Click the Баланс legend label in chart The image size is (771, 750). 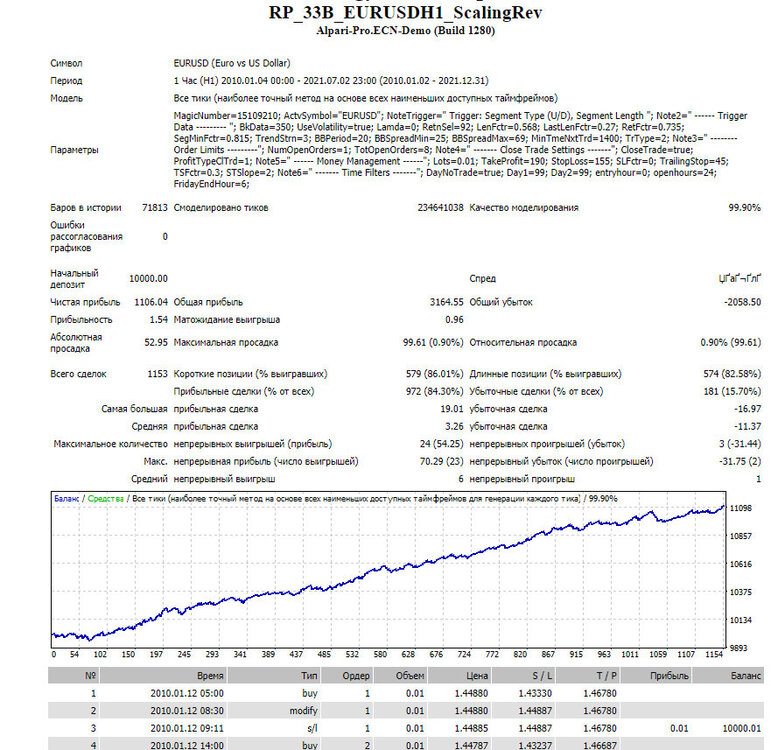point(66,499)
